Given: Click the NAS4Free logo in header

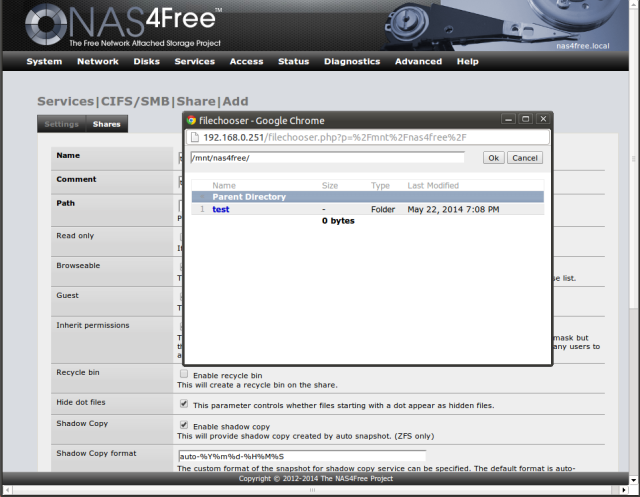Looking at the screenshot, I should pos(123,25).
